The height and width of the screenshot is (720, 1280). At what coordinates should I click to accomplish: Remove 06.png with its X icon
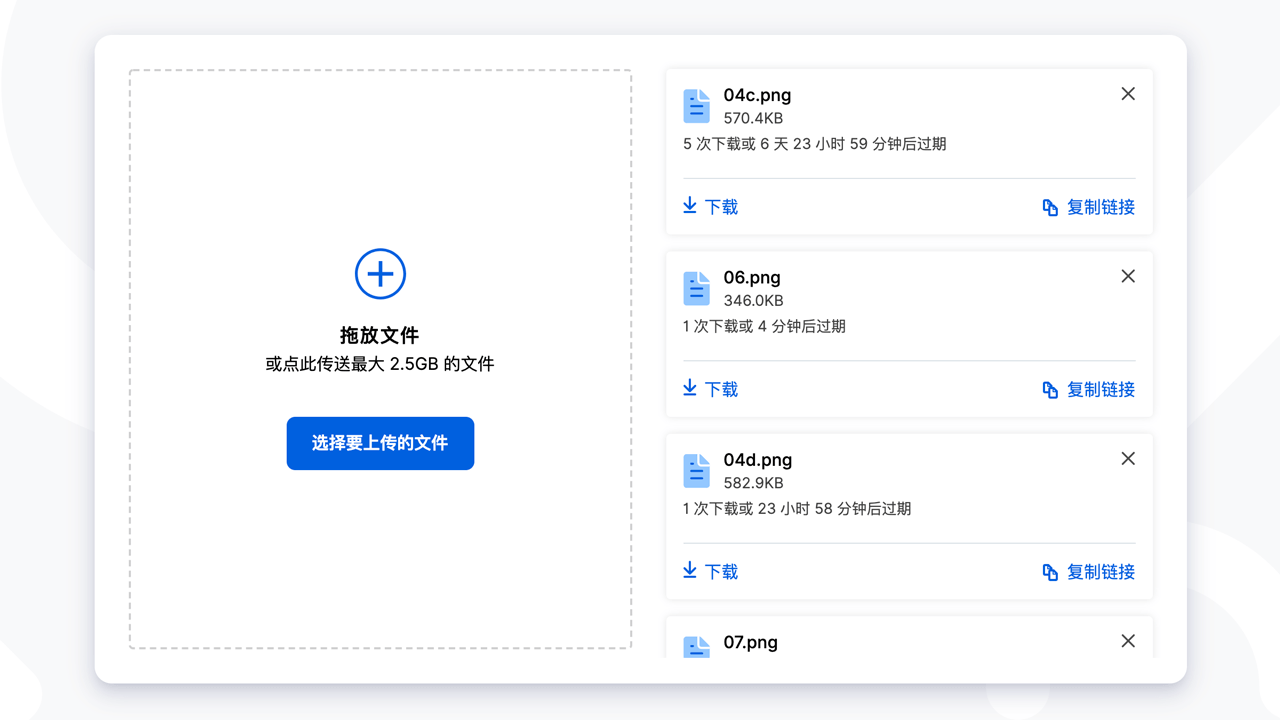1128,276
